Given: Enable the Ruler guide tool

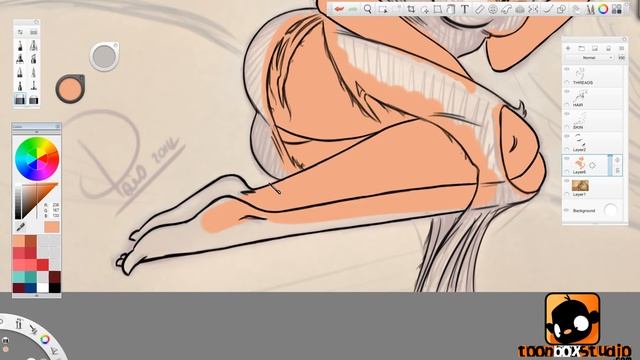Looking at the screenshot, I should [x=479, y=9].
